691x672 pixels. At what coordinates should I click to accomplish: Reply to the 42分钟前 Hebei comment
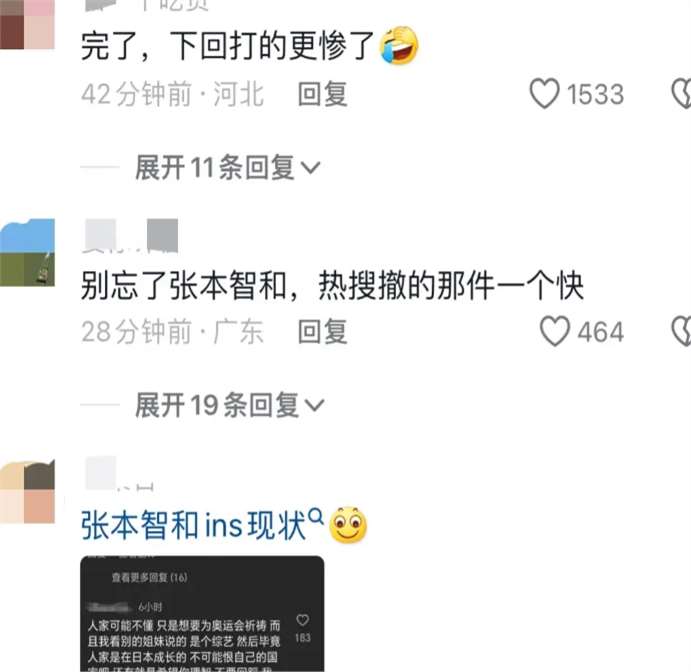[x=323, y=94]
